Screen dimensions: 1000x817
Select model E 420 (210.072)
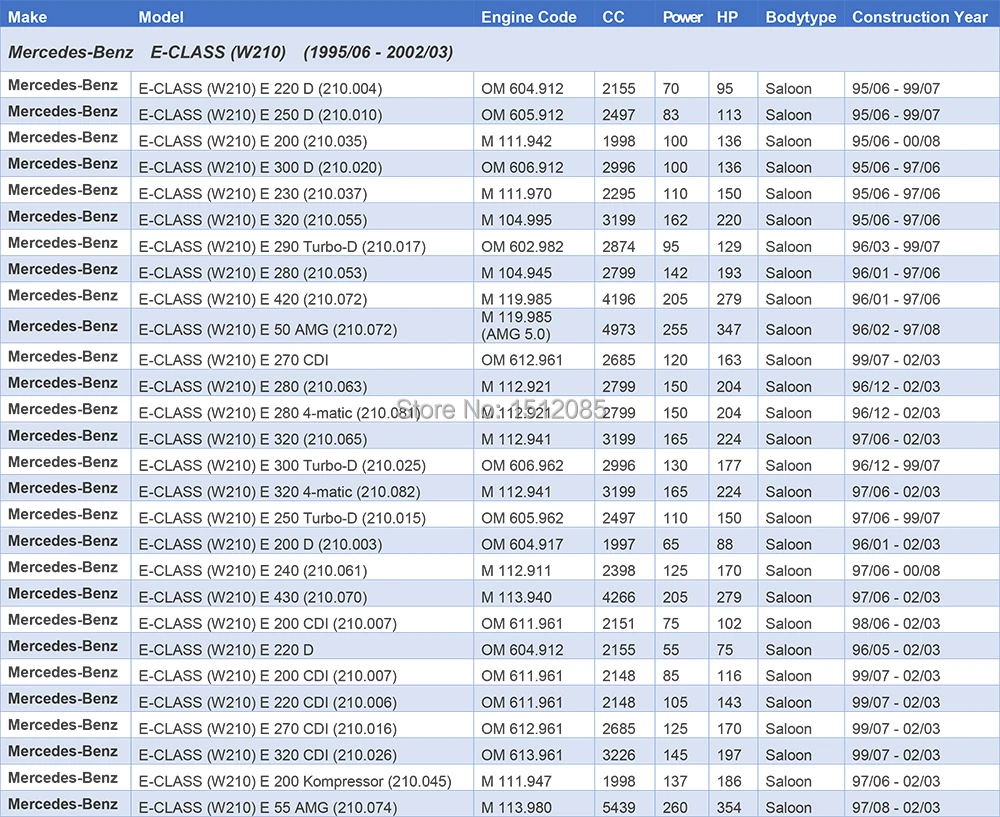(253, 299)
